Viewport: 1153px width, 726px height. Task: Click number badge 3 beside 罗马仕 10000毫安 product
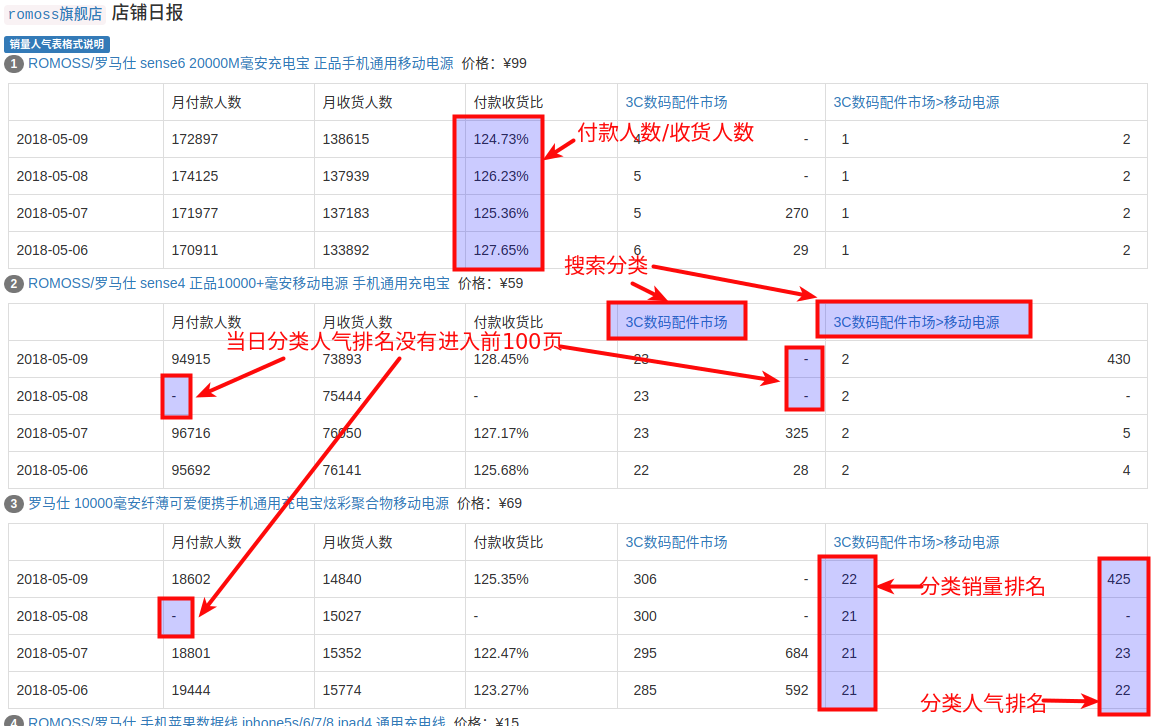(14, 504)
